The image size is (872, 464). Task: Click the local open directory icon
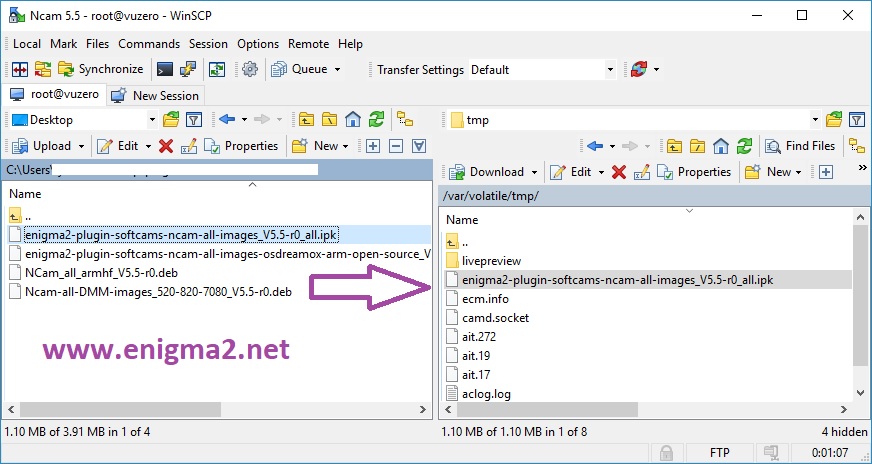[x=171, y=119]
